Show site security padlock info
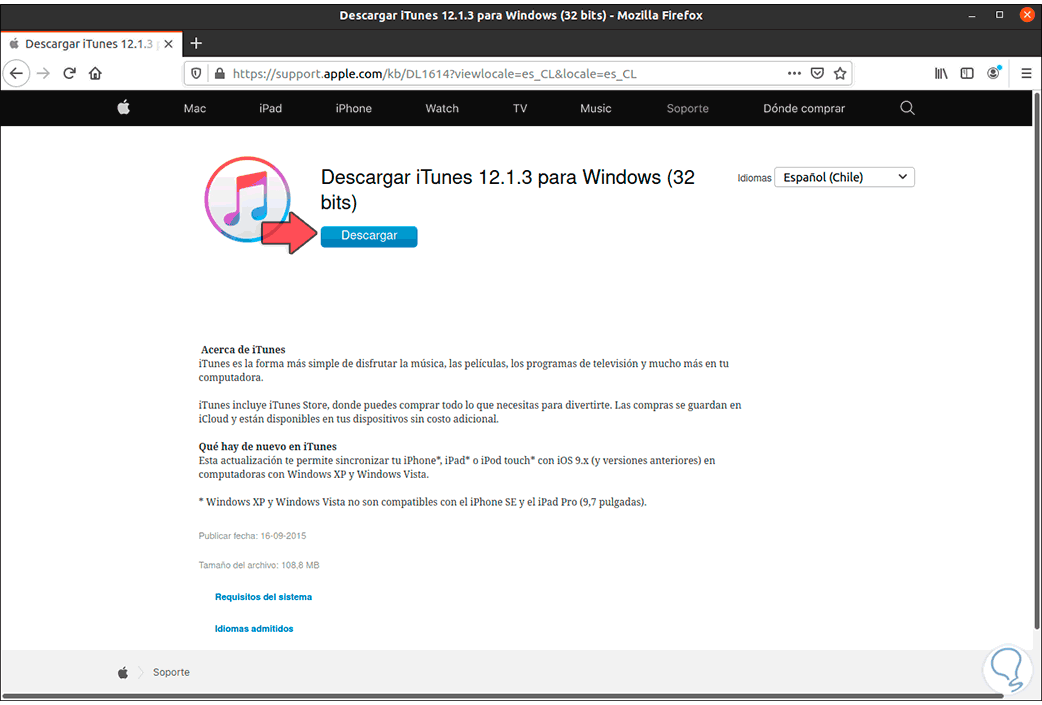Screen dimensions: 1042x705 click(x=219, y=74)
